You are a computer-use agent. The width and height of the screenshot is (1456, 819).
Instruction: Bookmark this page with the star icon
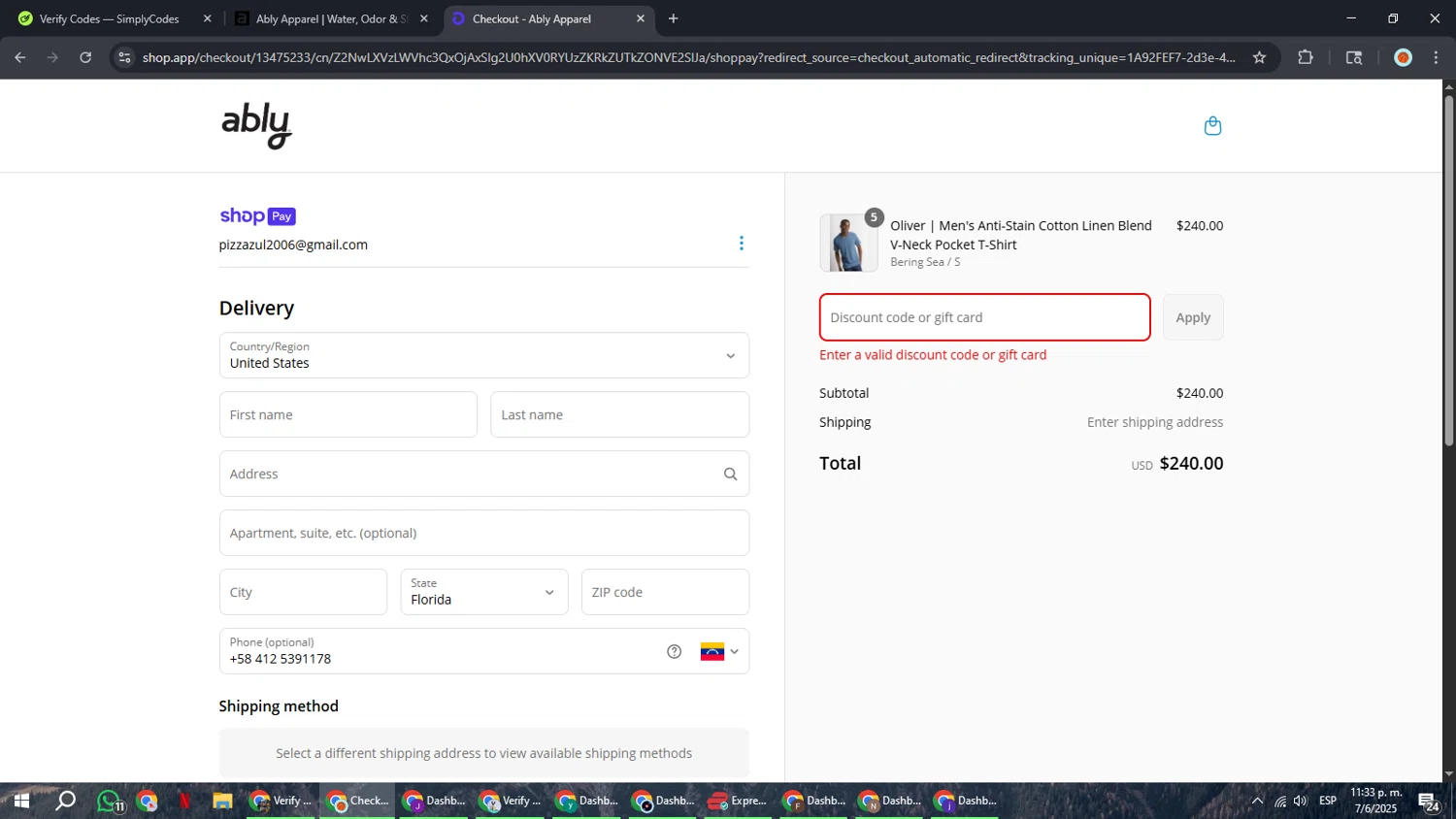click(1259, 58)
